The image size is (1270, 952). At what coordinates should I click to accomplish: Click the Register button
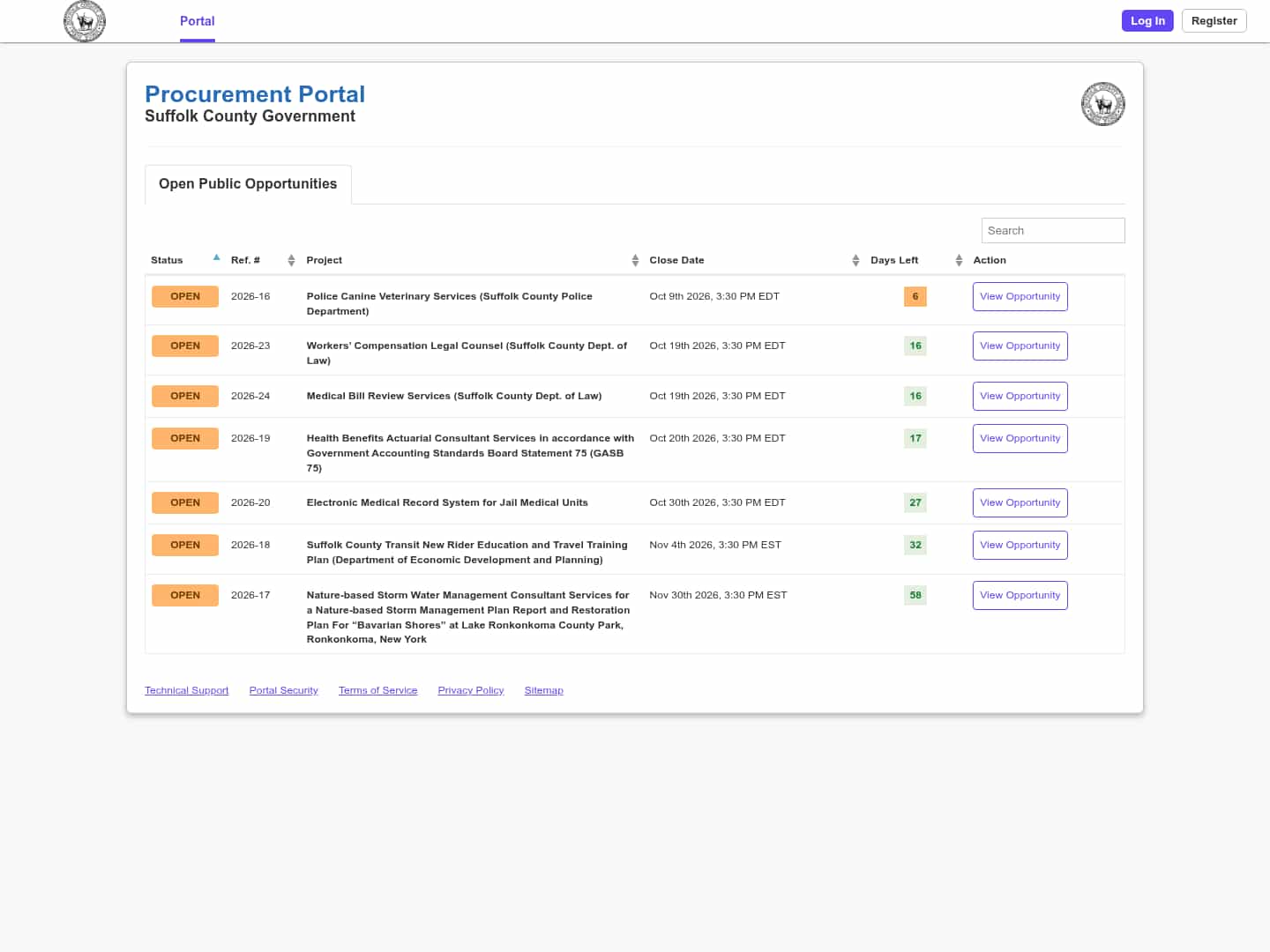coord(1214,21)
